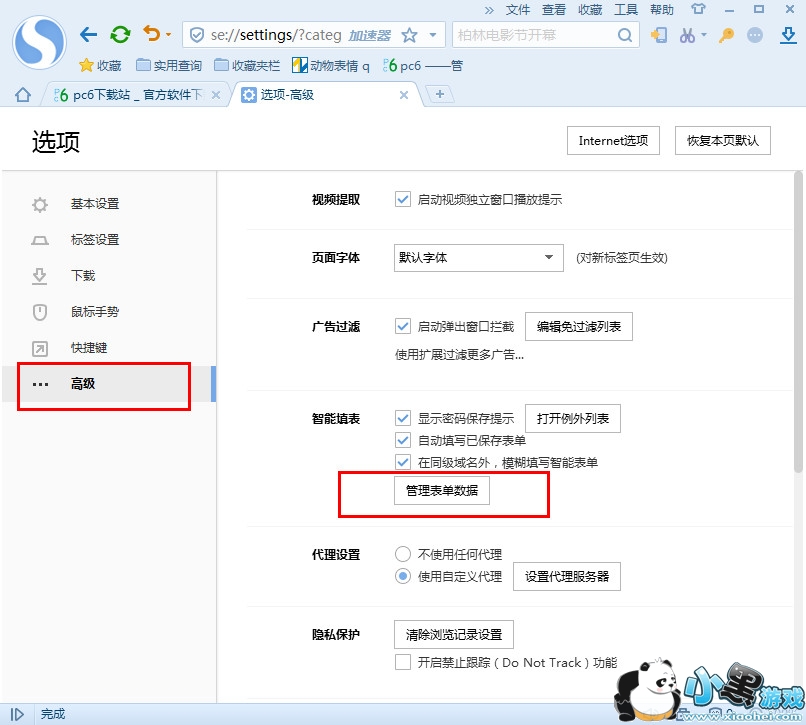The height and width of the screenshot is (725, 806).
Task: Click the 设置代理服务器 button
Action: (x=567, y=576)
